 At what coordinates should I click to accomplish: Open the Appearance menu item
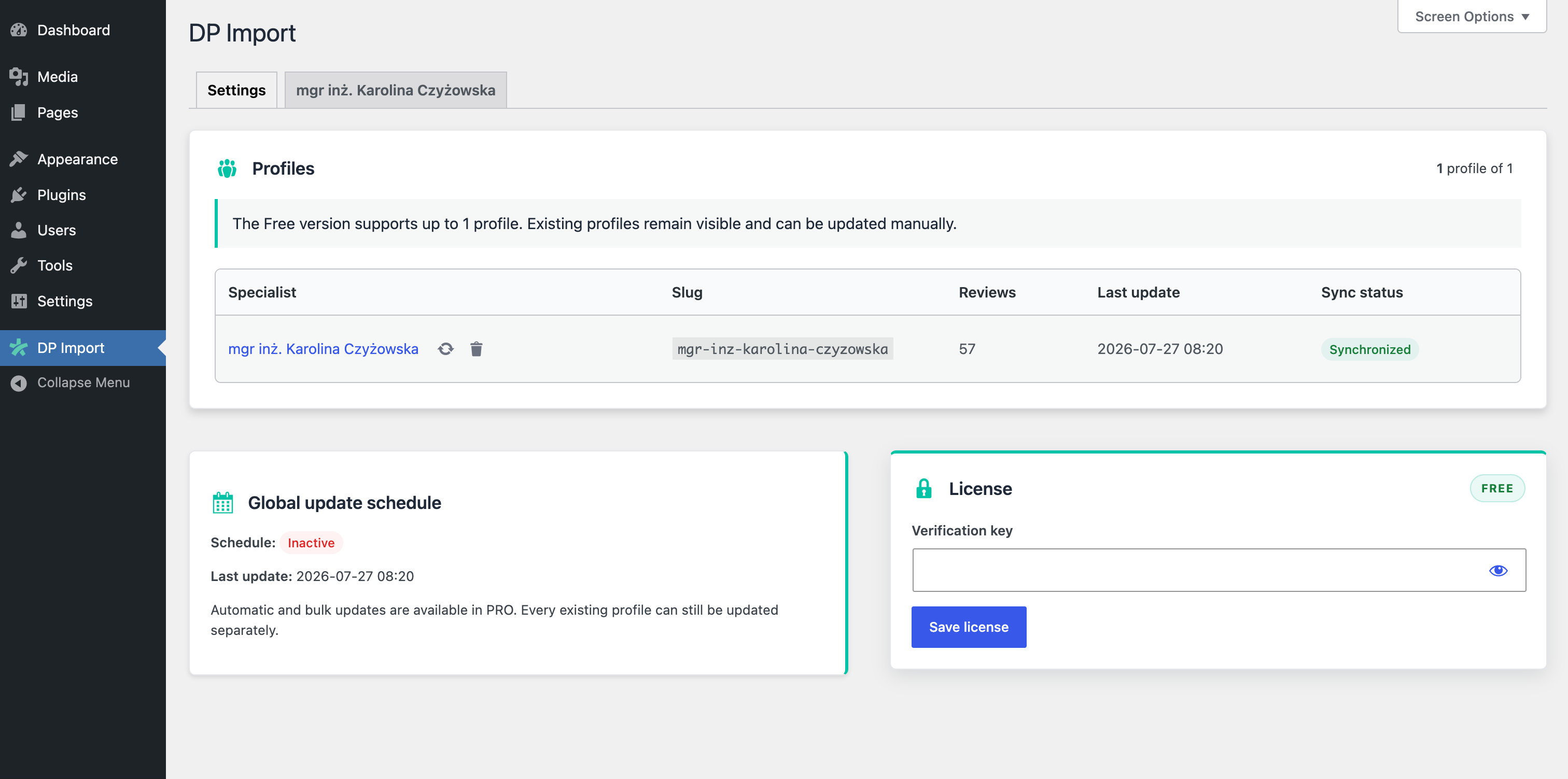[77, 160]
